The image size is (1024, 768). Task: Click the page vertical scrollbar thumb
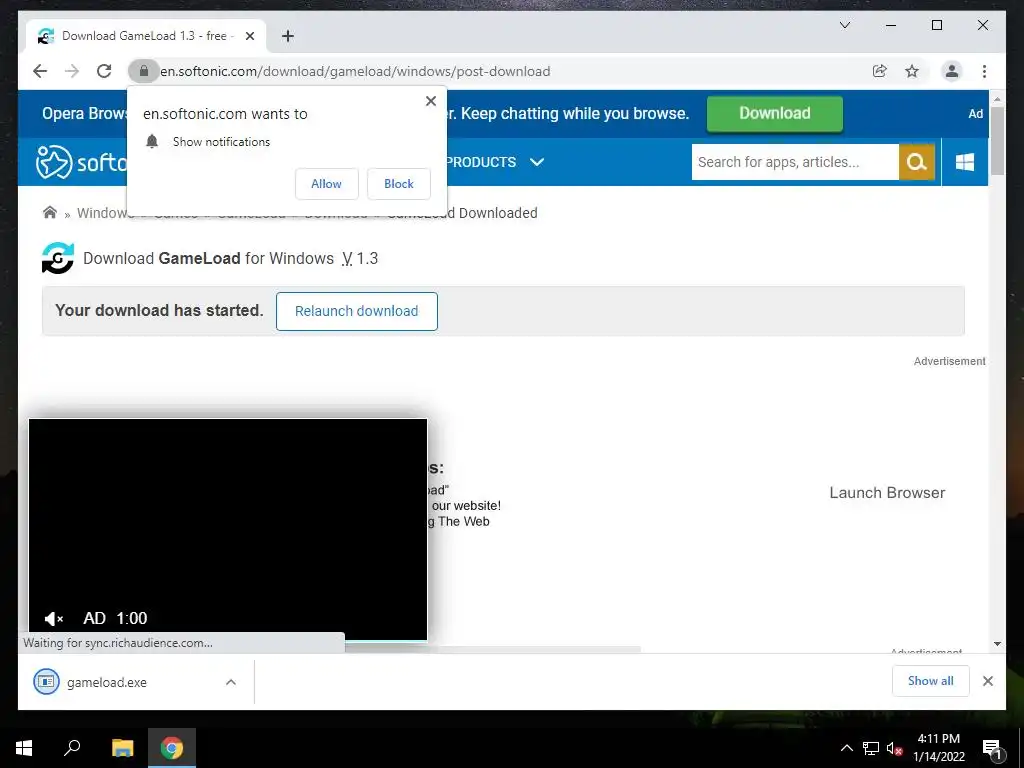pos(997,140)
